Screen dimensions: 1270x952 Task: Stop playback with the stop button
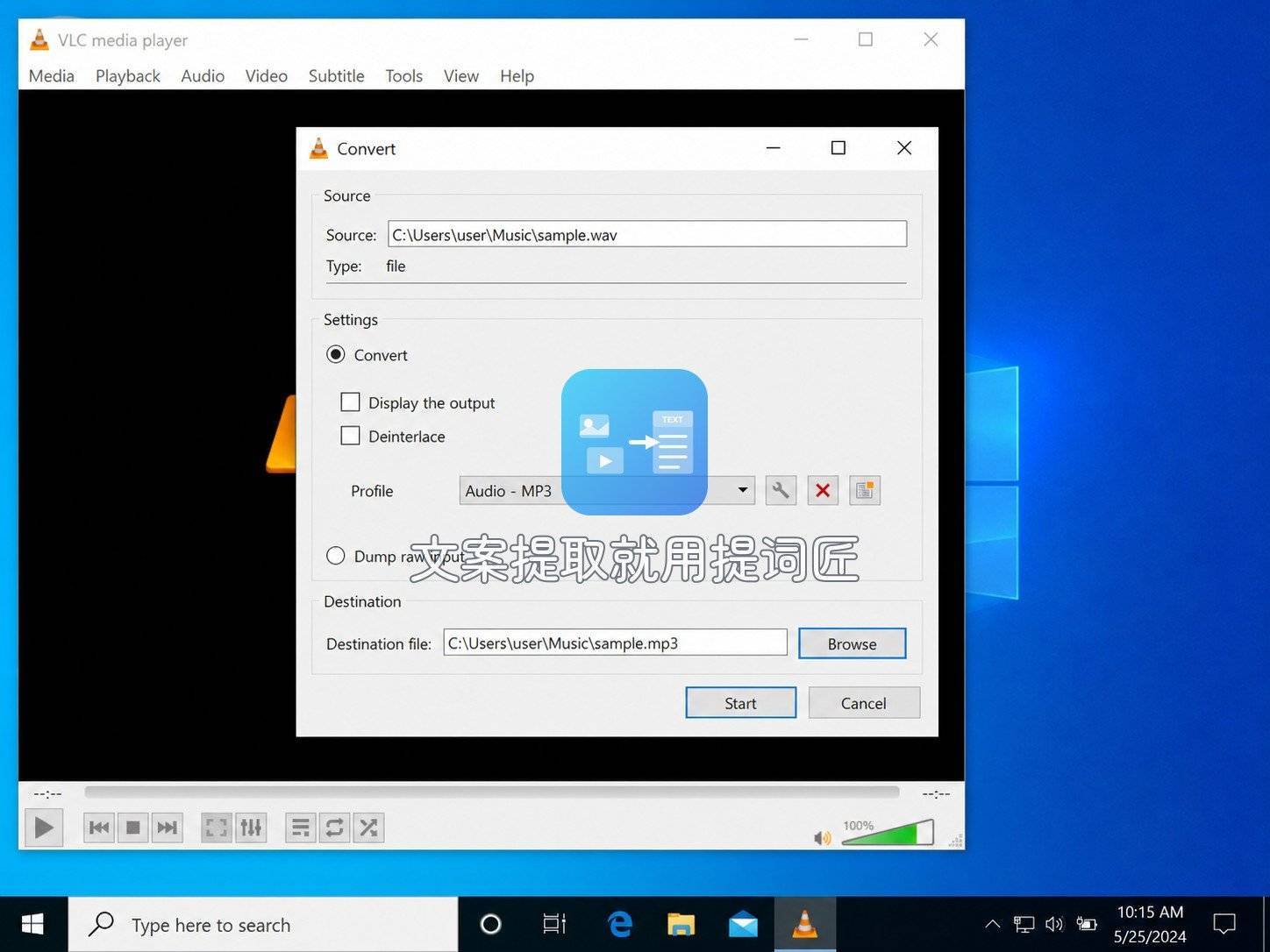click(133, 828)
